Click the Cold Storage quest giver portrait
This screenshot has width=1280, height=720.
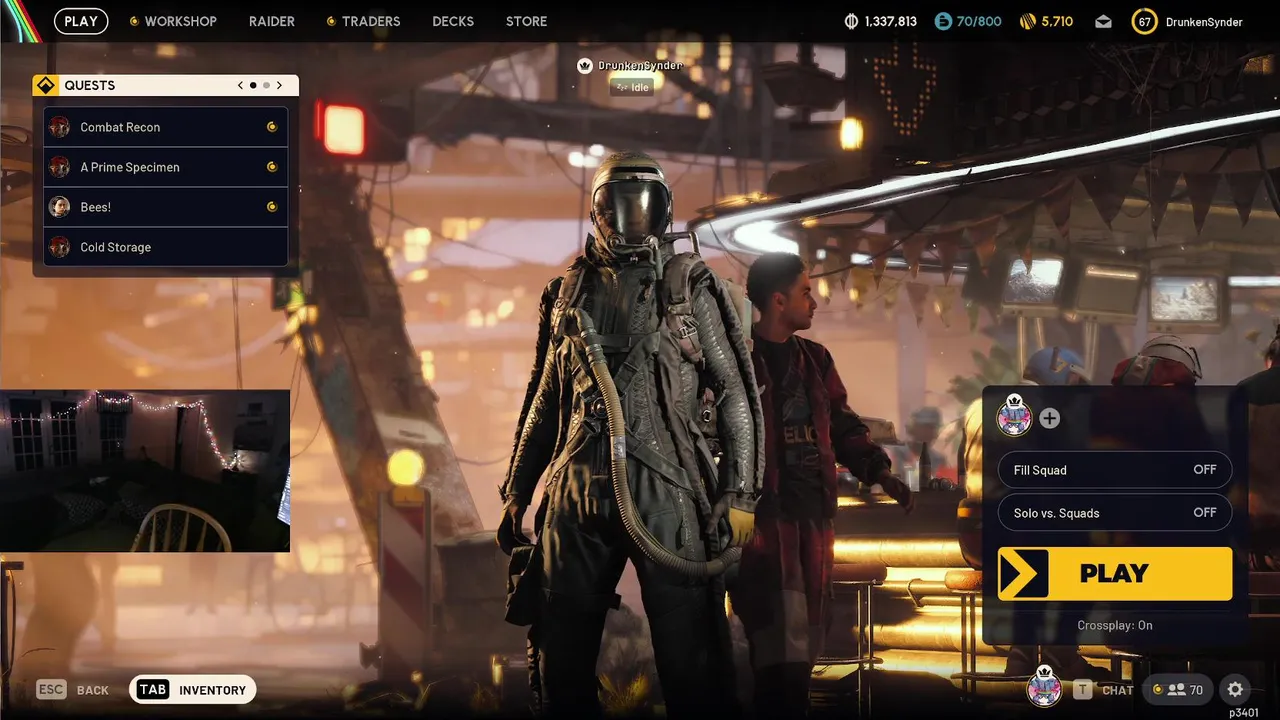pos(60,247)
